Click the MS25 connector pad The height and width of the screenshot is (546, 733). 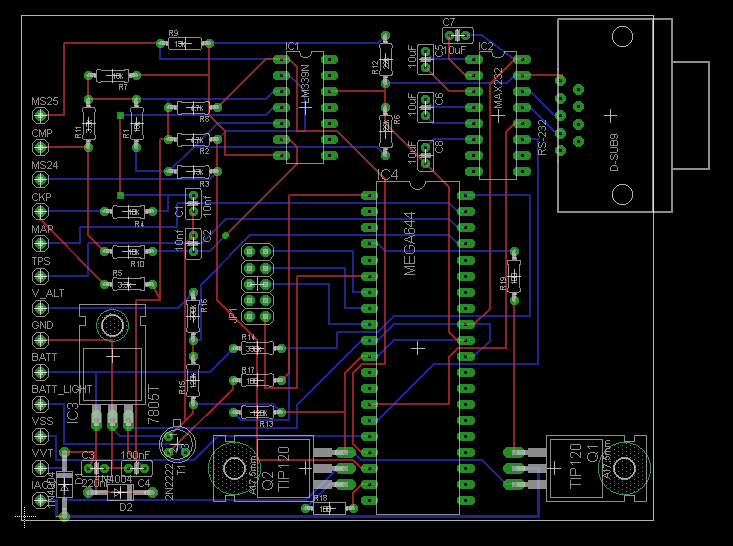[40, 115]
